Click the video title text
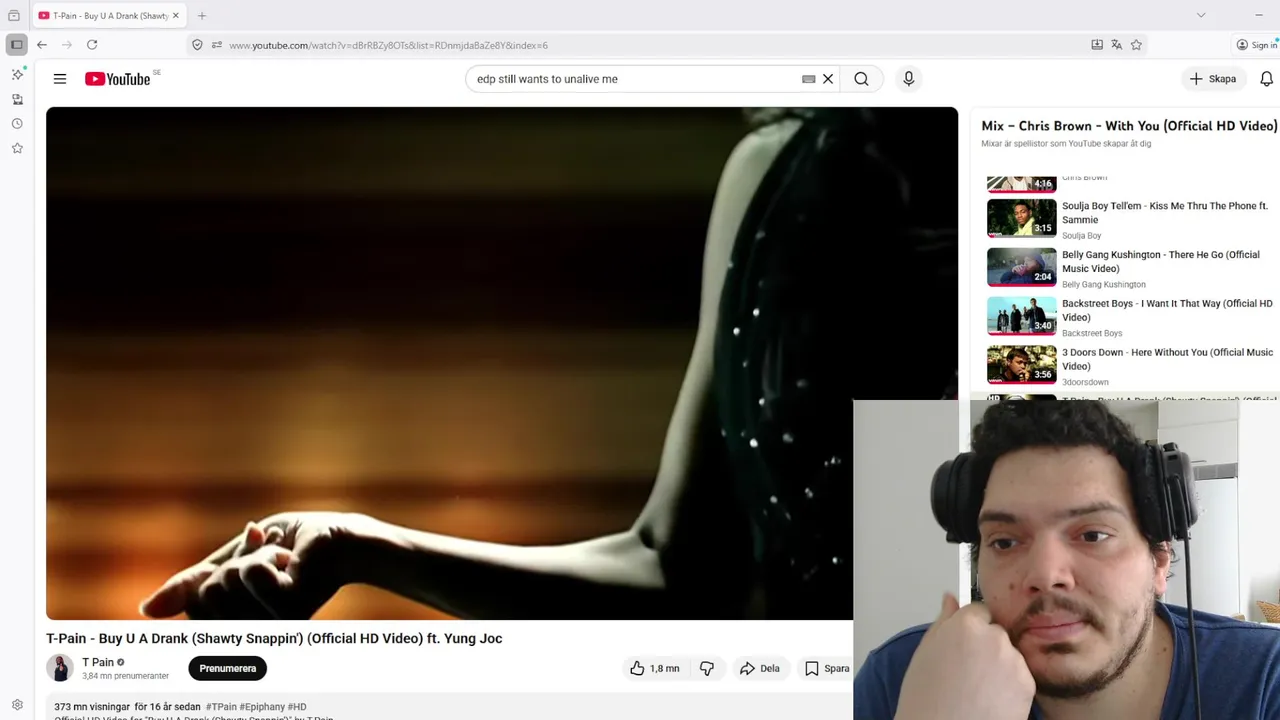Viewport: 1280px width, 720px height. click(x=274, y=638)
